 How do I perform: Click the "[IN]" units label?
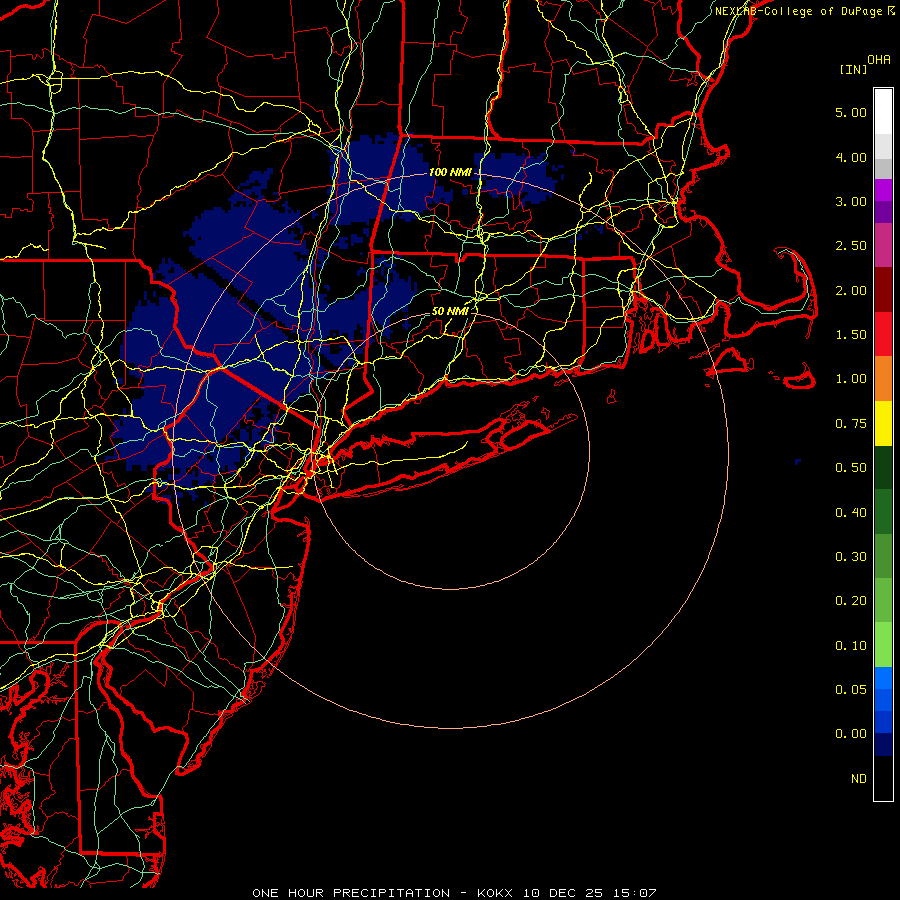[854, 69]
